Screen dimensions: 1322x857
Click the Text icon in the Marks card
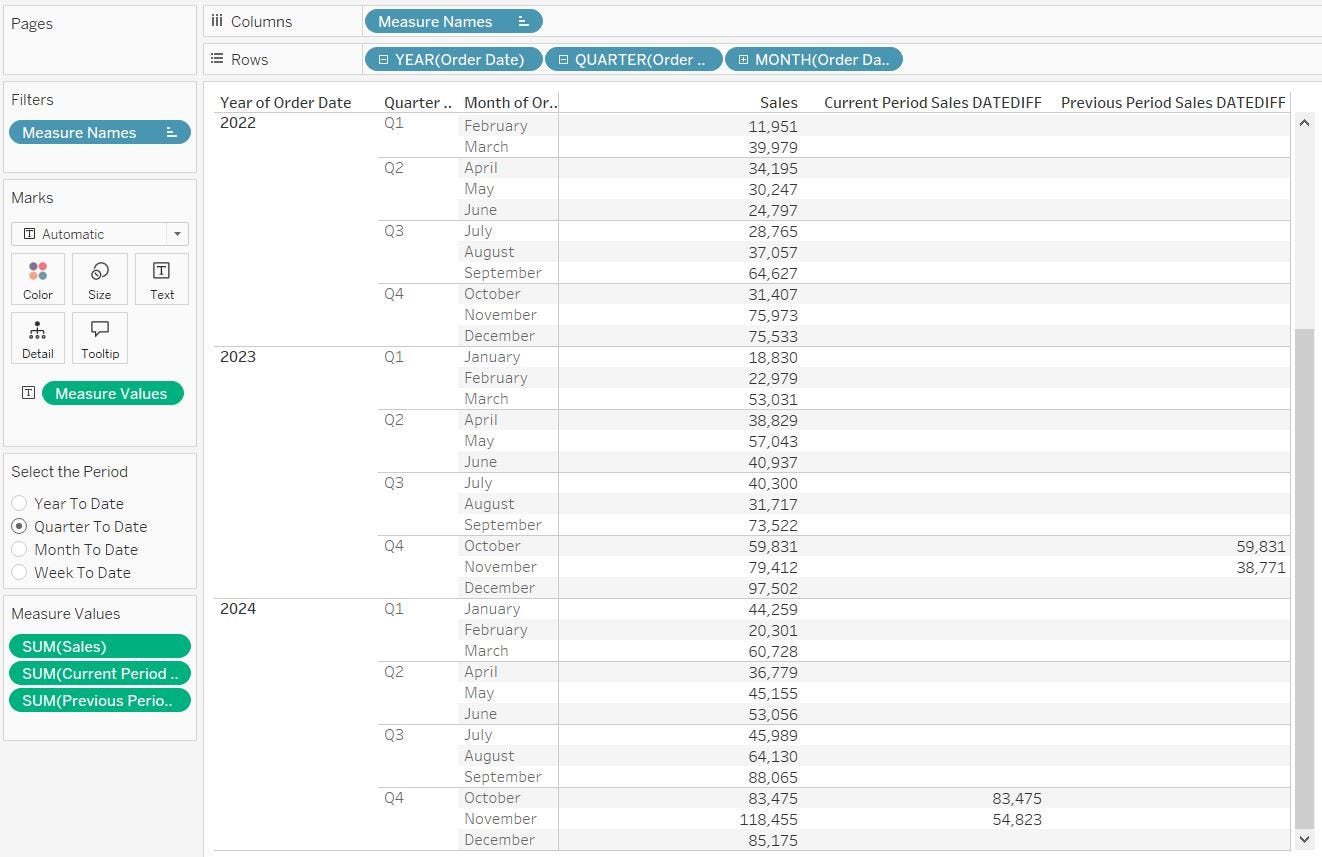(161, 279)
